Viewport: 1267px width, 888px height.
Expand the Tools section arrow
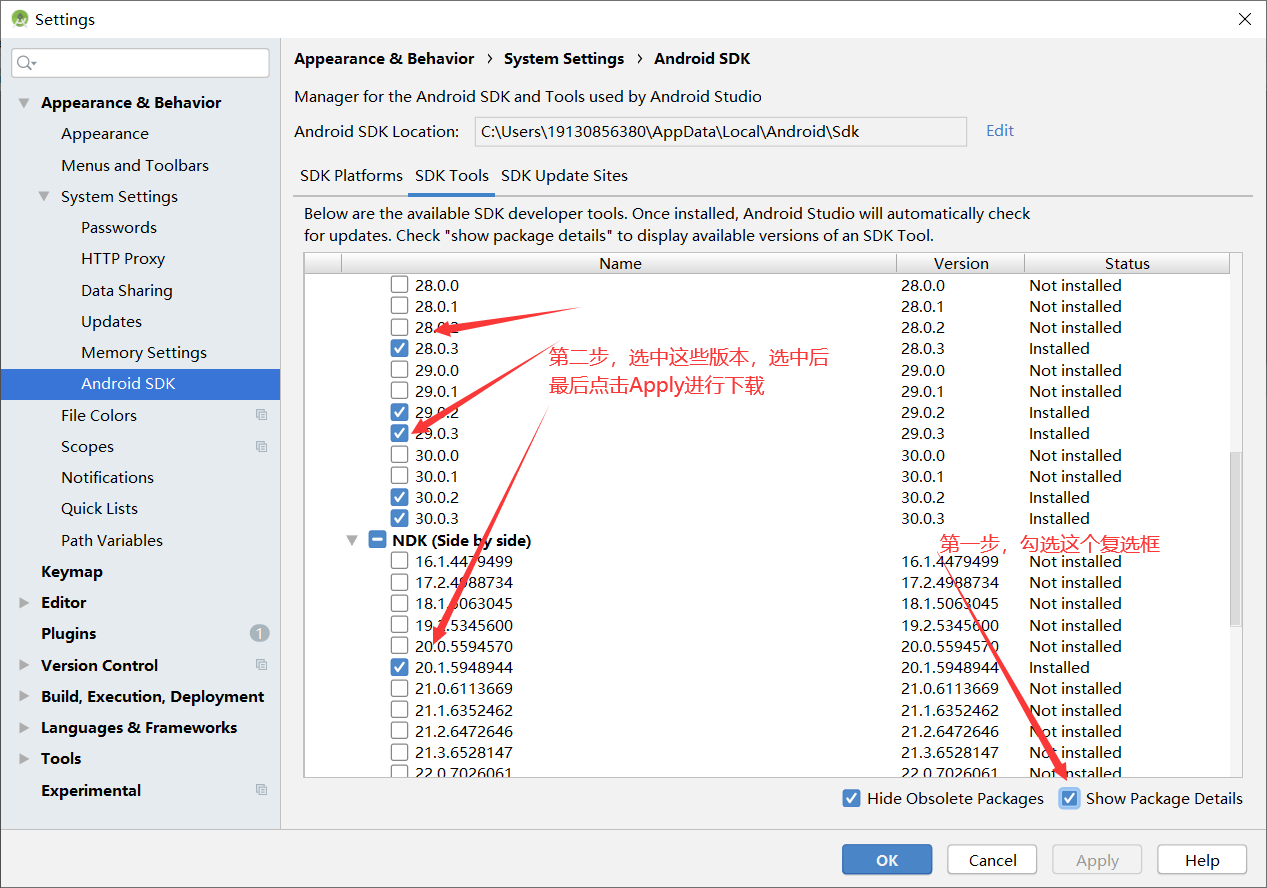[24, 758]
